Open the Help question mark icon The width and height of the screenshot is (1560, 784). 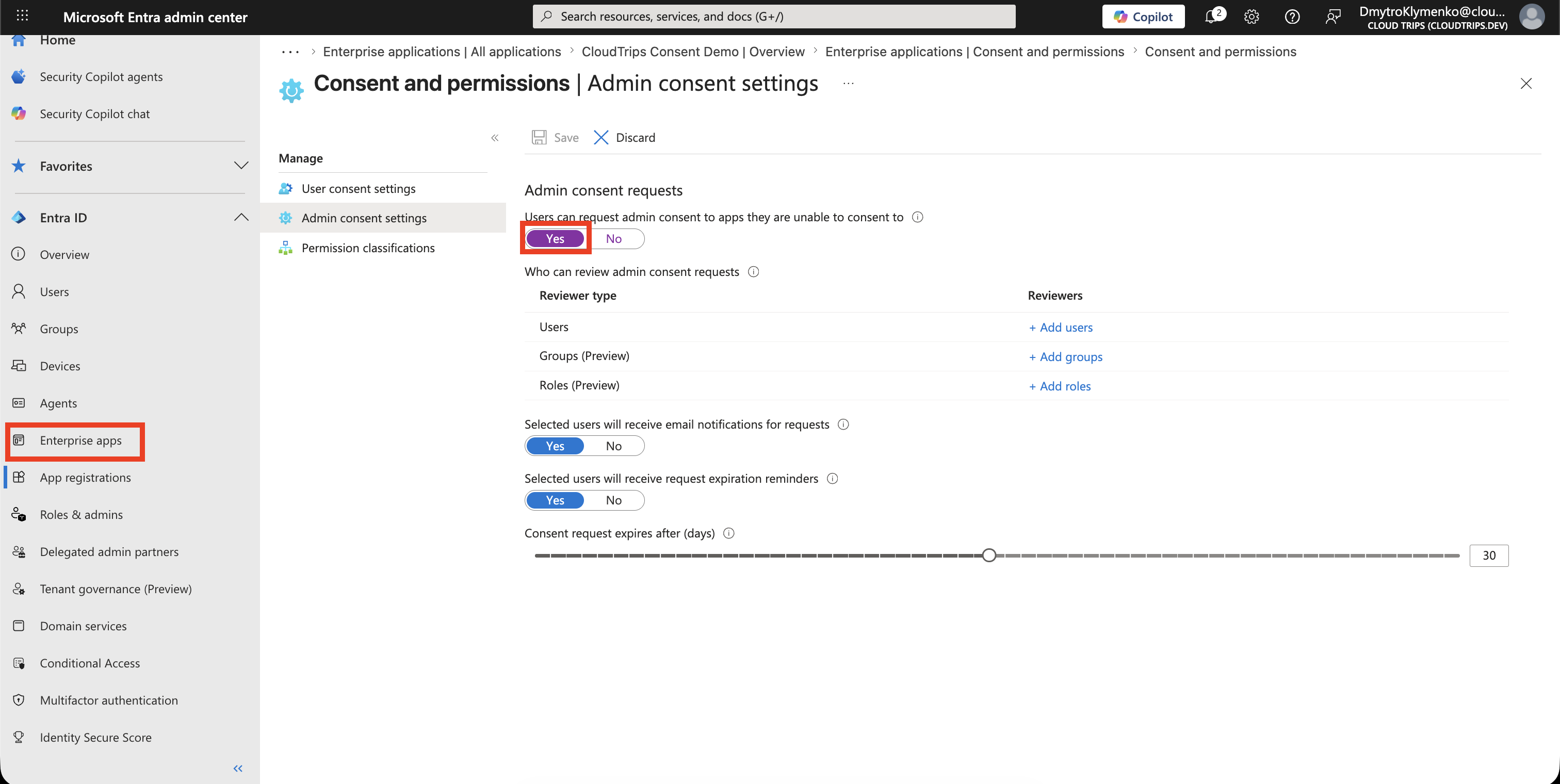(x=1292, y=17)
